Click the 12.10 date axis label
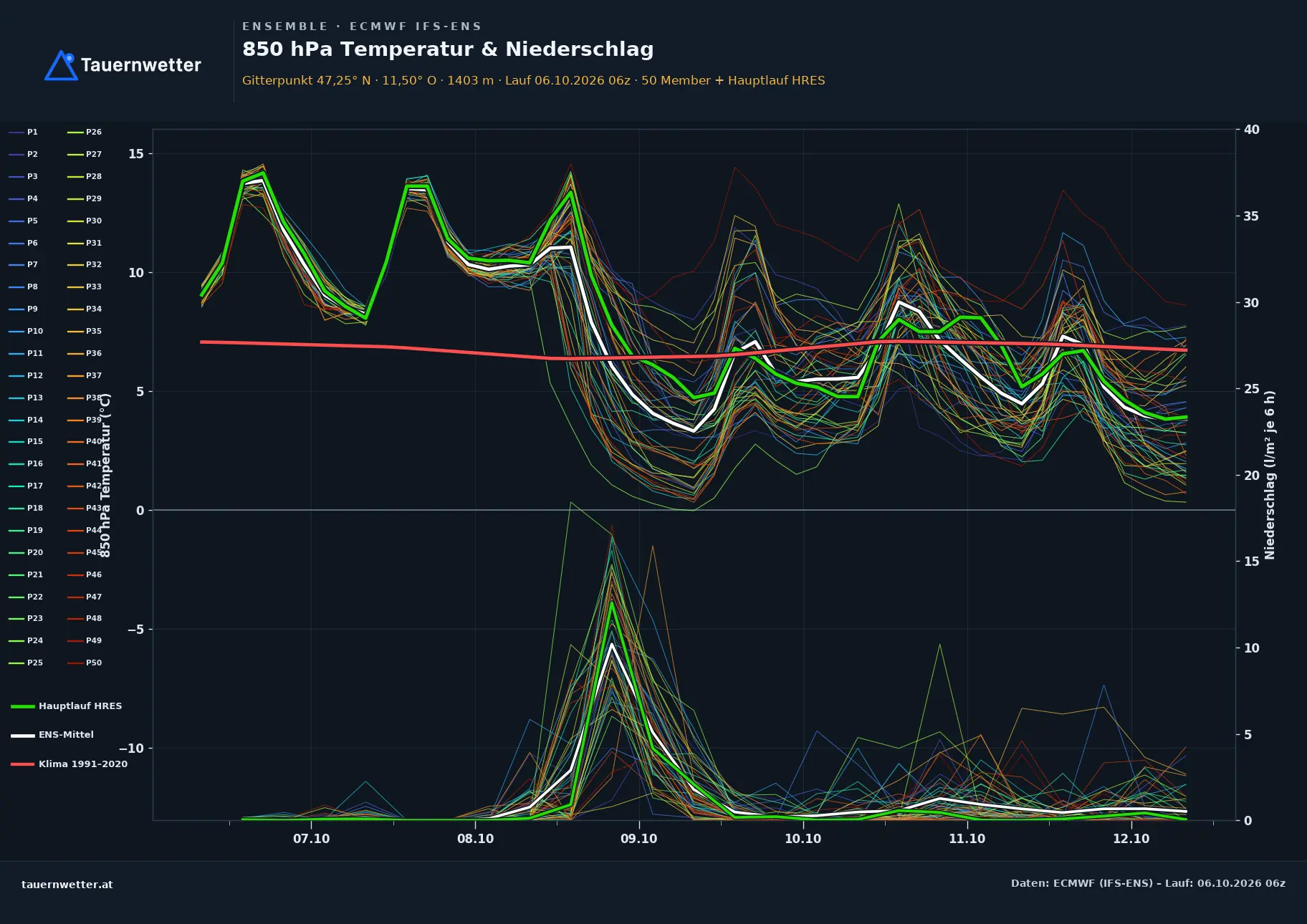Viewport: 1307px width, 924px height. (1131, 839)
